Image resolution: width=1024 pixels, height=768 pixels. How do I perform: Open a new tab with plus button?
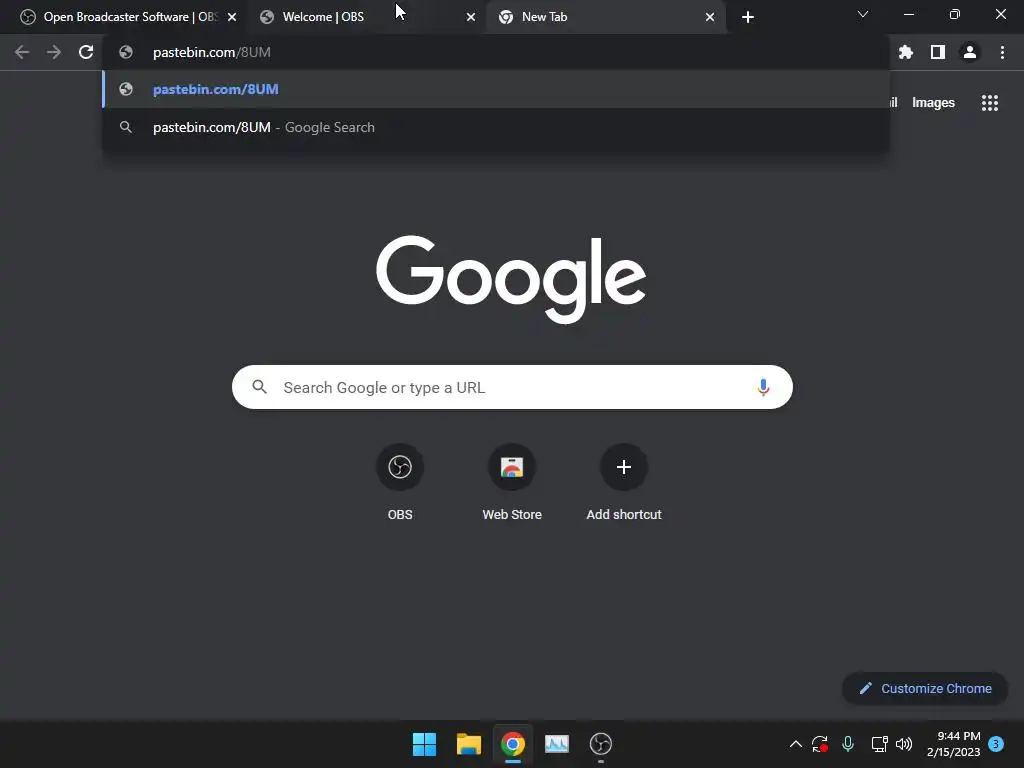tap(748, 17)
